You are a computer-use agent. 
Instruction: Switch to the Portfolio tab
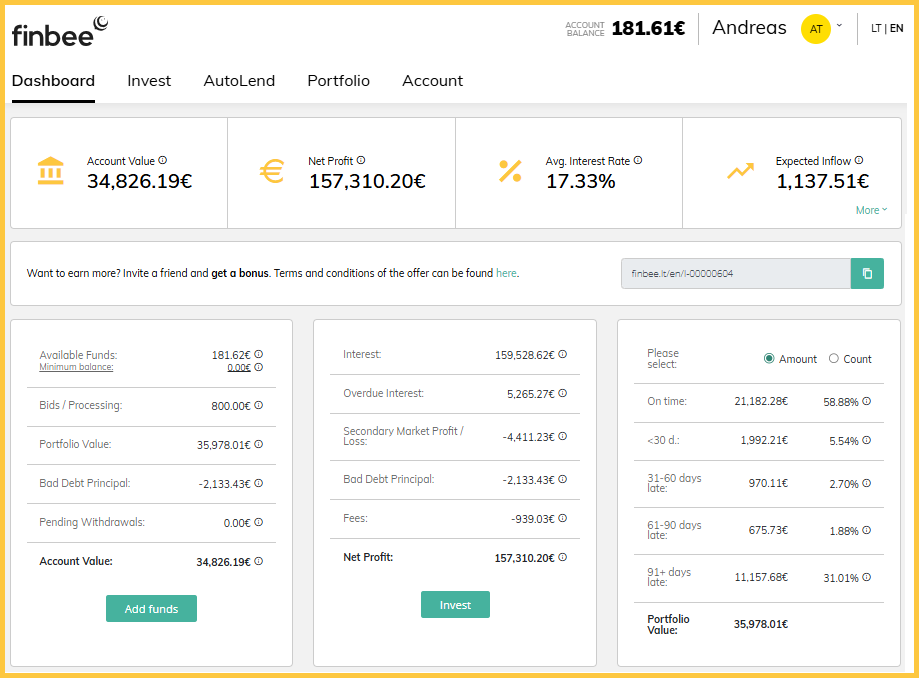338,81
